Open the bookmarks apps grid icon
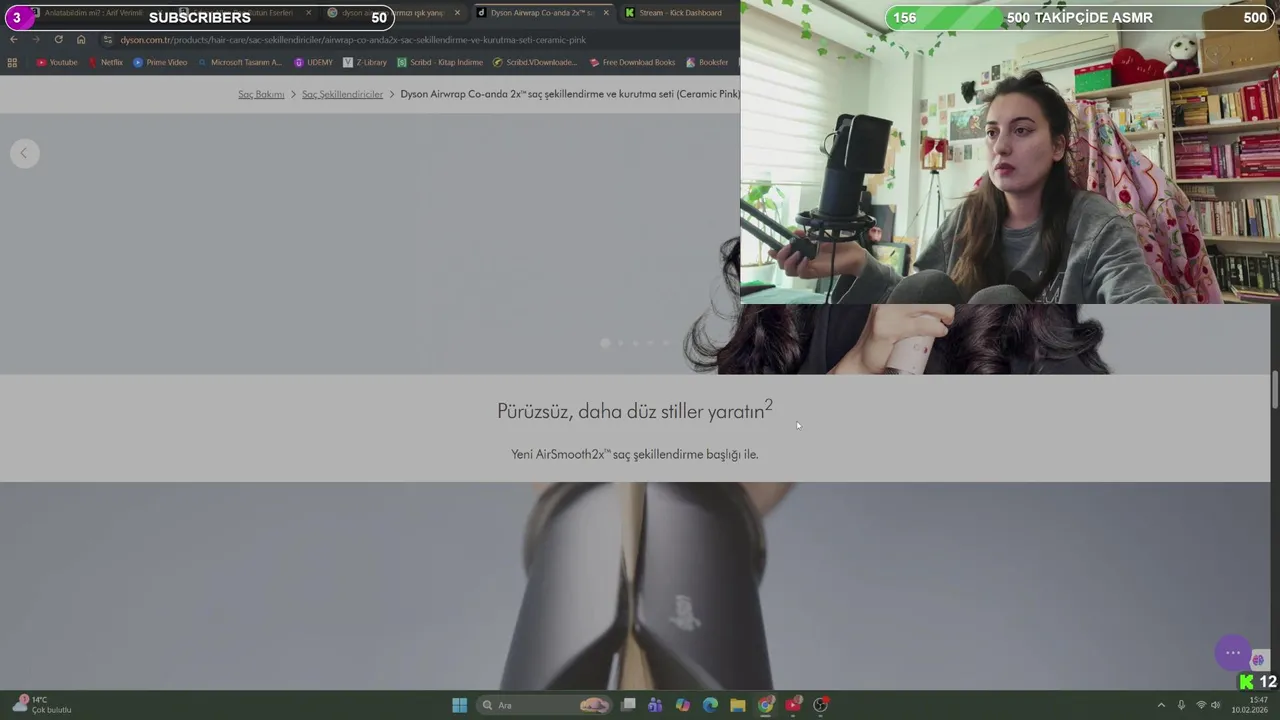Viewport: 1280px width, 720px height. [12, 62]
